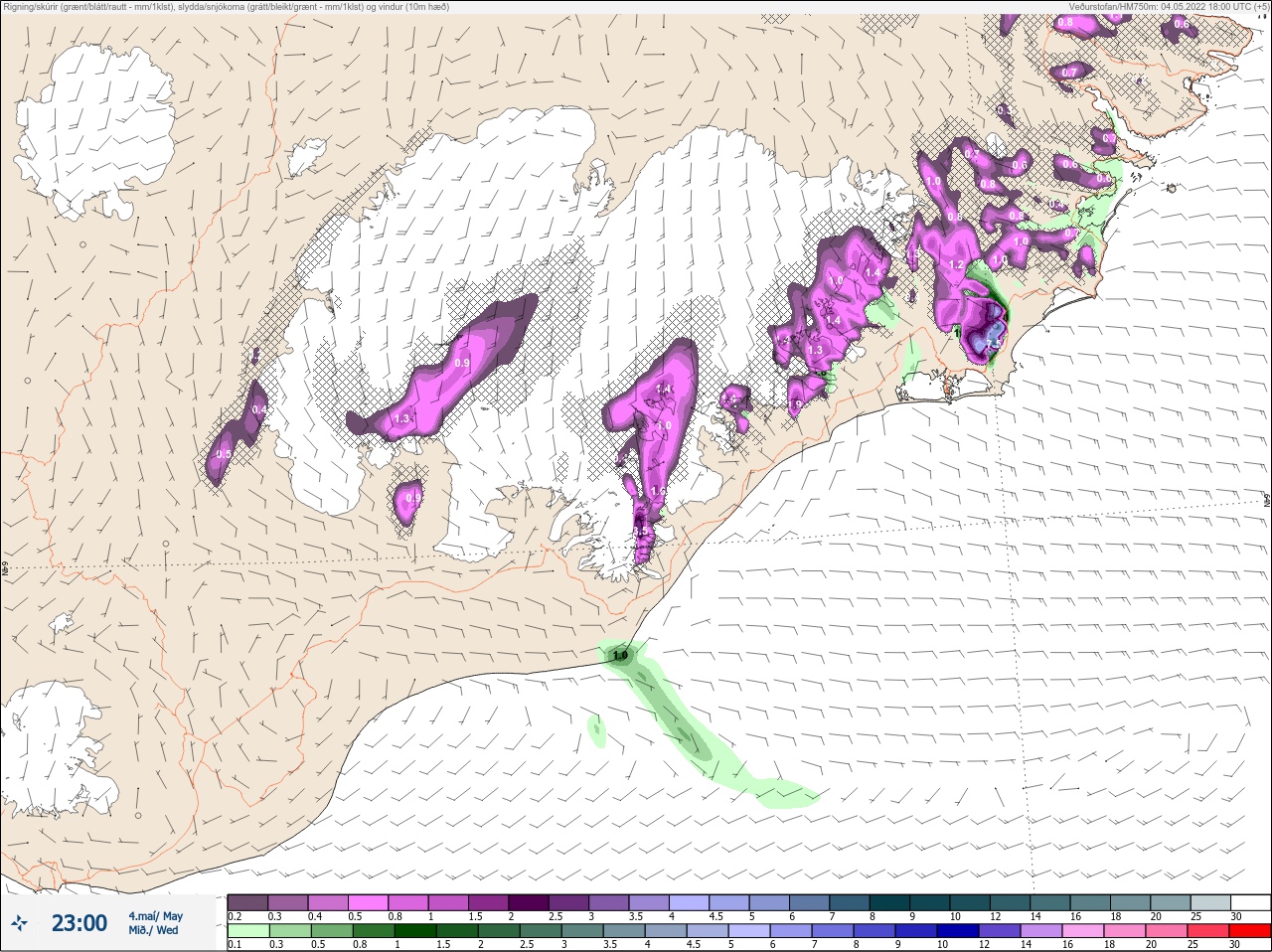Click the lightest green 0.1 swatch in bottom legend
Viewport: 1272px width, 952px height.
[x=247, y=931]
